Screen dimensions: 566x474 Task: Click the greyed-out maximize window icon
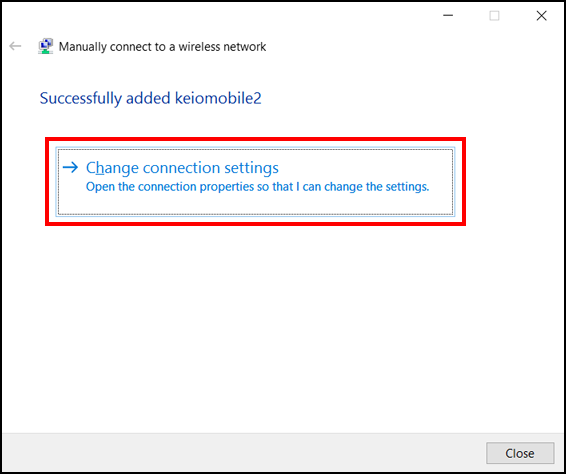(x=494, y=16)
